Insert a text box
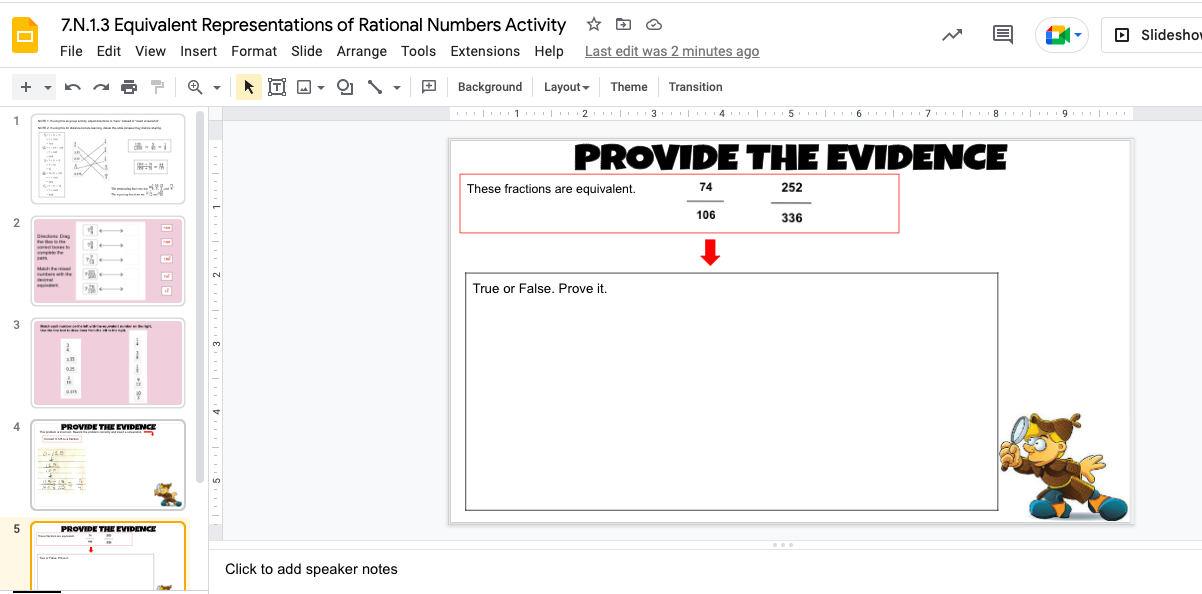The image size is (1202, 594). [x=277, y=87]
